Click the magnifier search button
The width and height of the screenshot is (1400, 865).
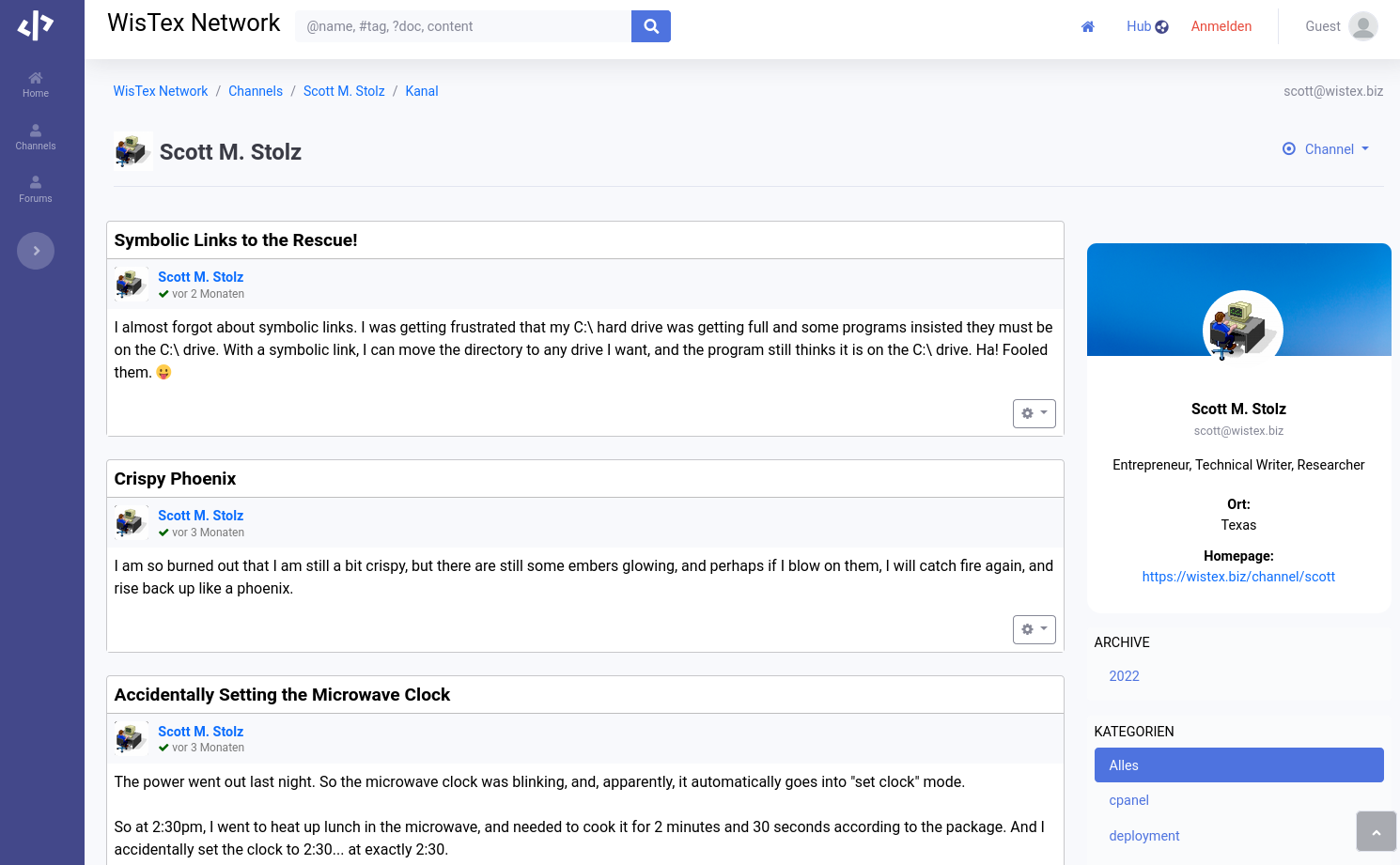pyautogui.click(x=650, y=26)
